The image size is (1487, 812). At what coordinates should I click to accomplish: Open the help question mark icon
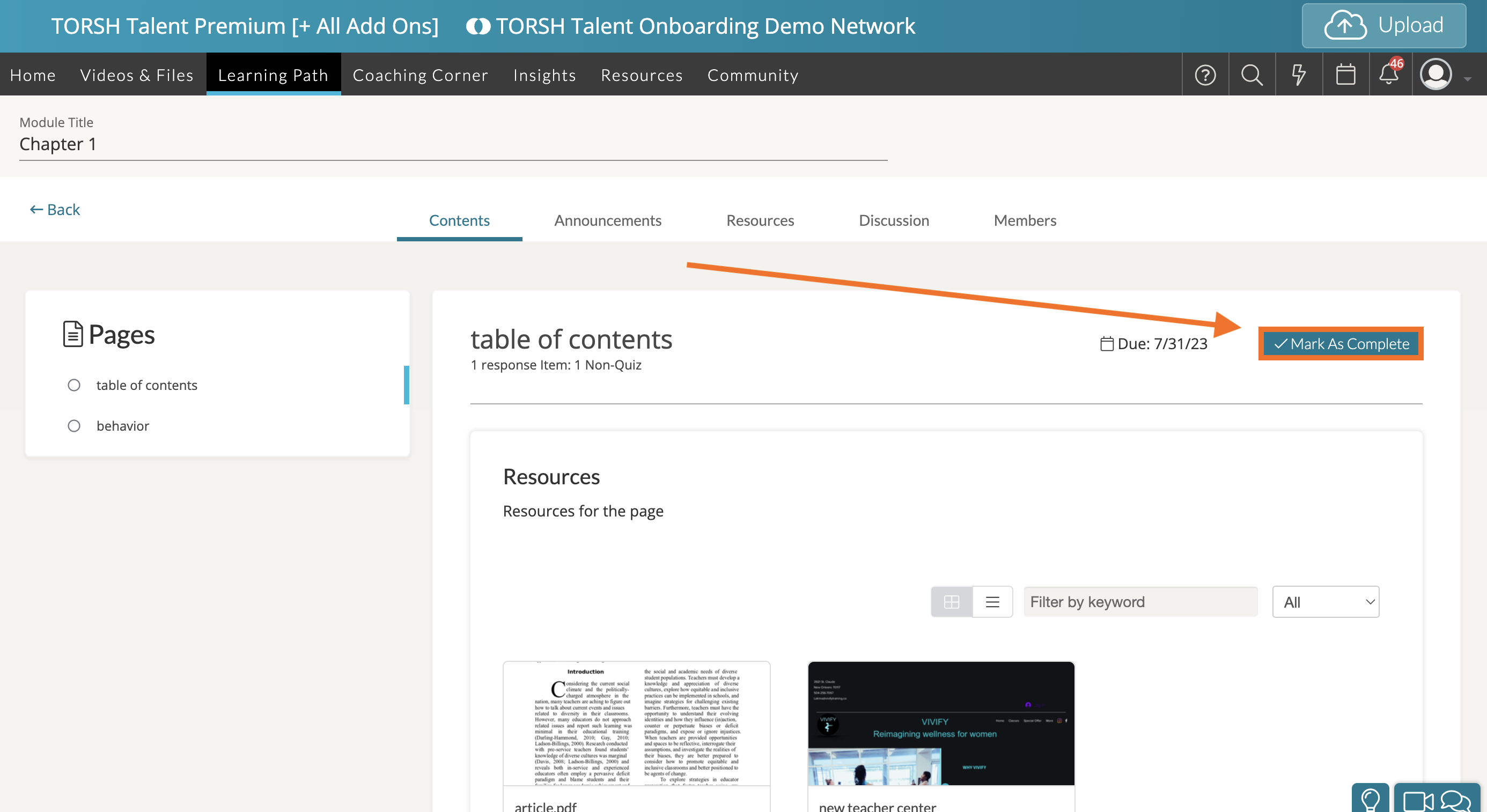coord(1205,75)
